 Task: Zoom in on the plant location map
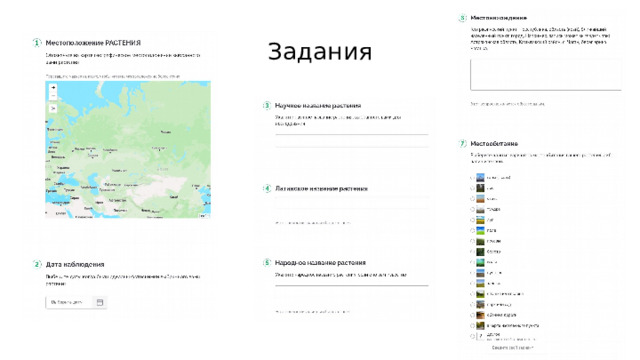[53, 87]
